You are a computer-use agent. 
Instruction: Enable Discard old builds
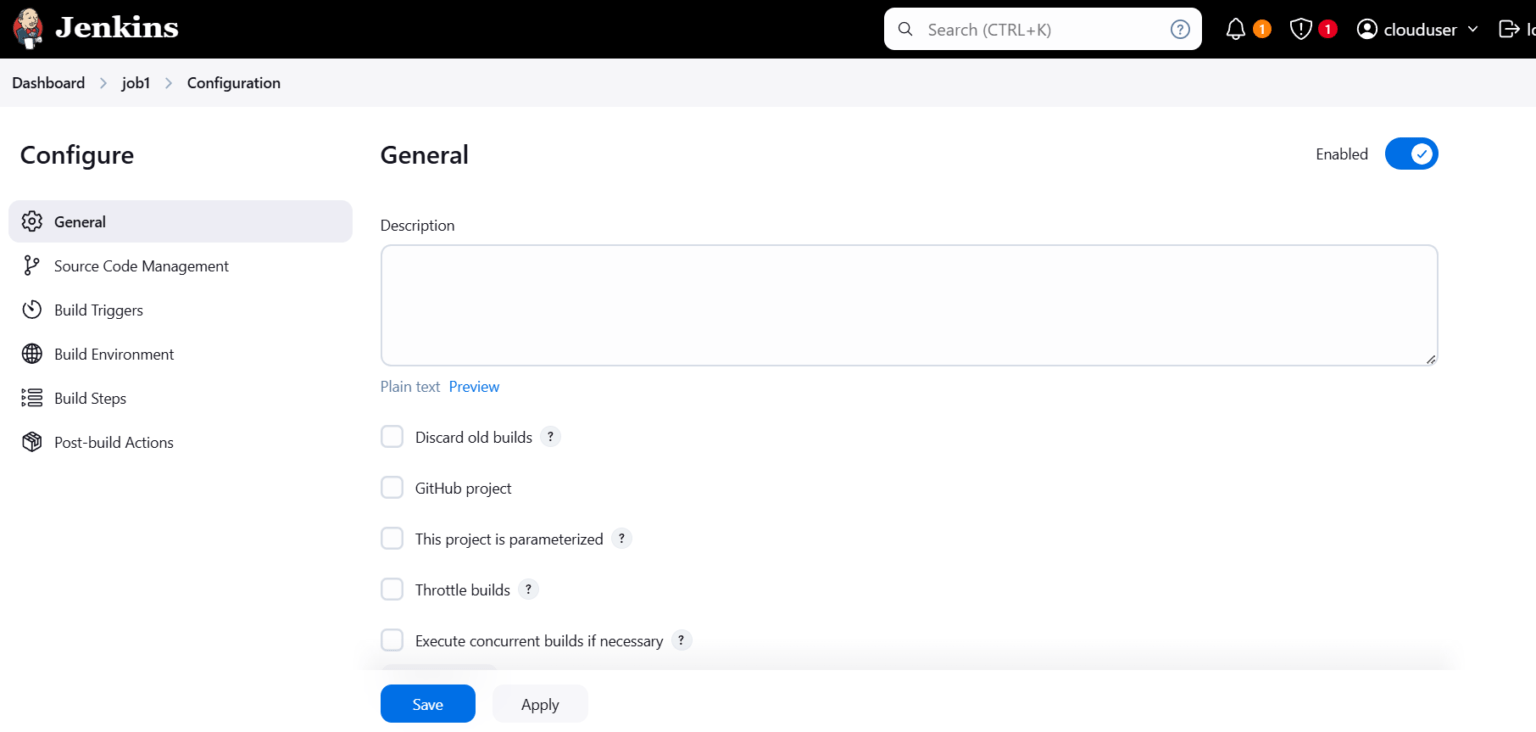(392, 436)
